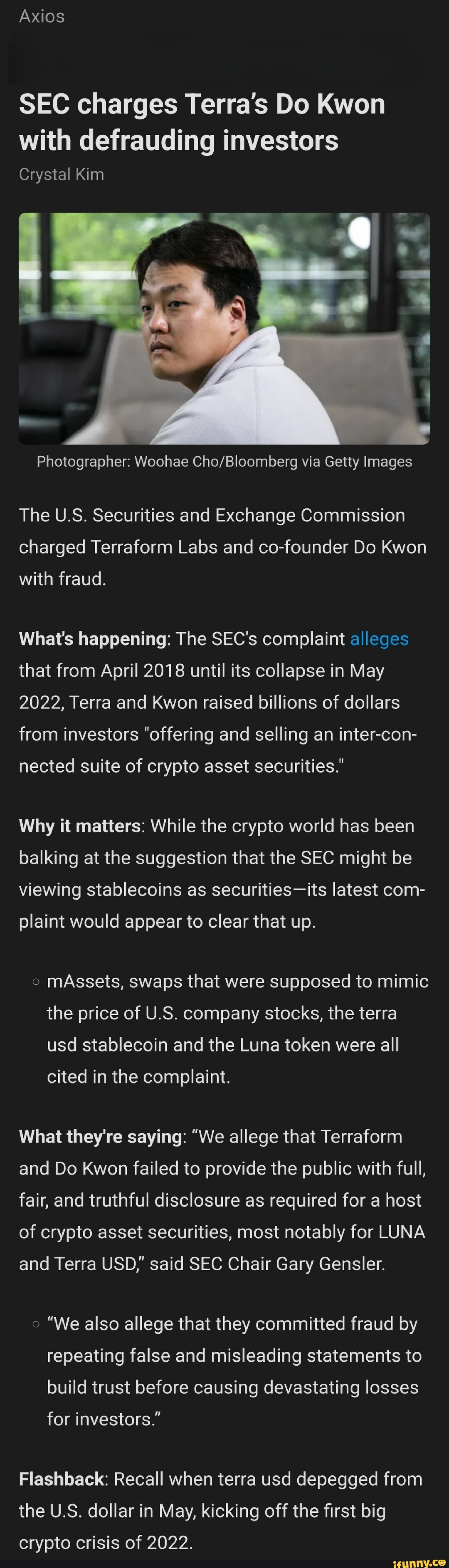Click the author name Crystal Kim

click(x=62, y=175)
